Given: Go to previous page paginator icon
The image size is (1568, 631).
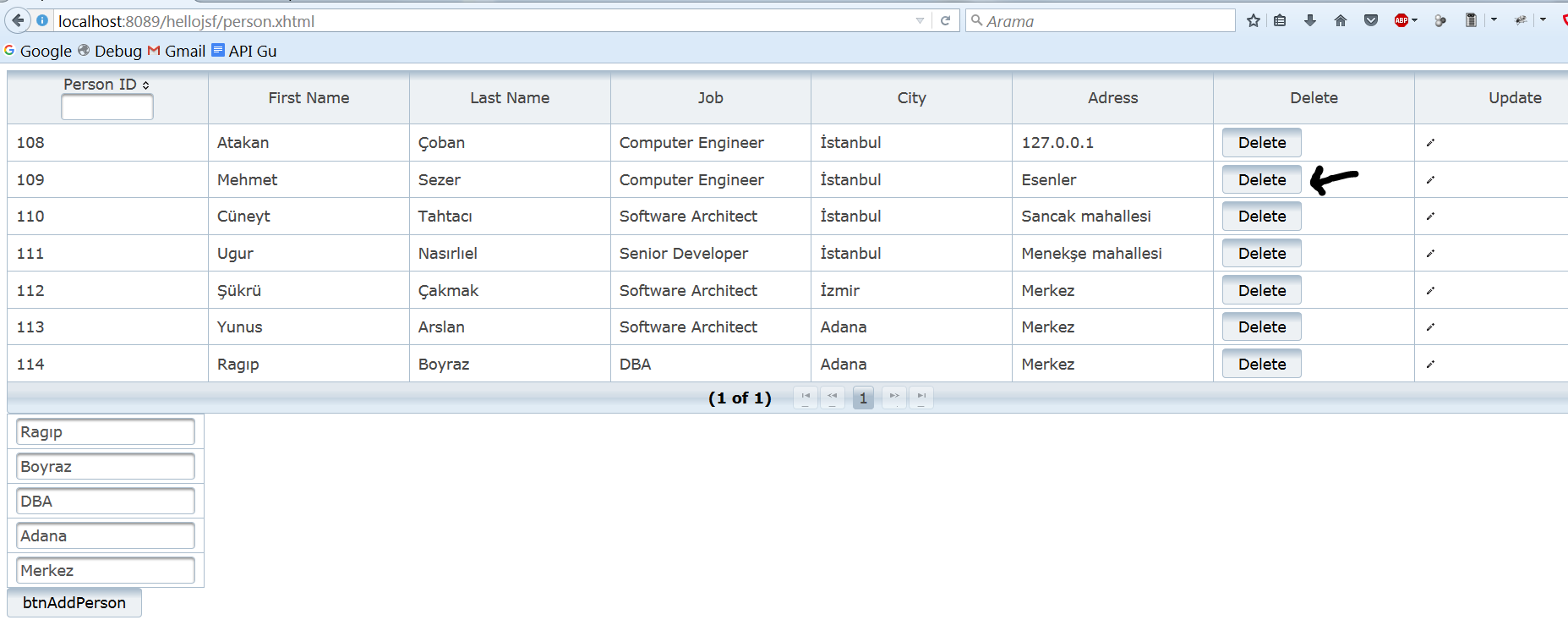Looking at the screenshot, I should tap(833, 397).
